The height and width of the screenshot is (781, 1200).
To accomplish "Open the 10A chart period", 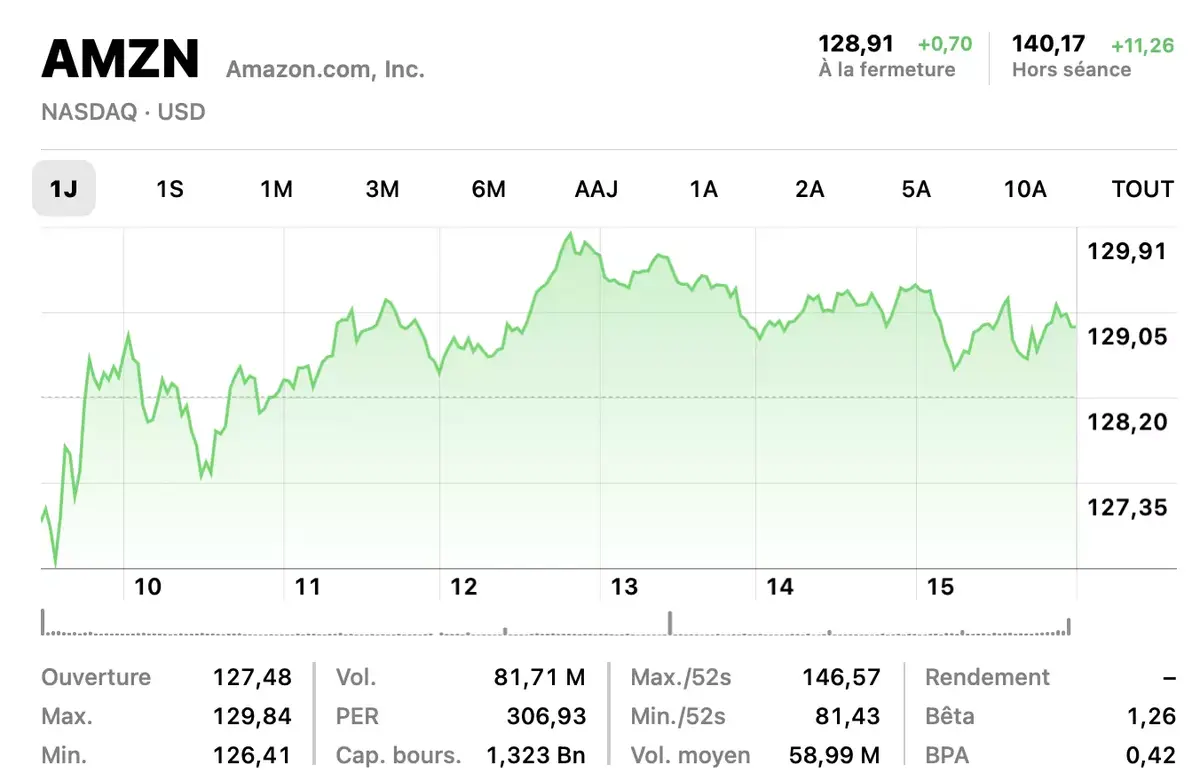I will 1024,189.
